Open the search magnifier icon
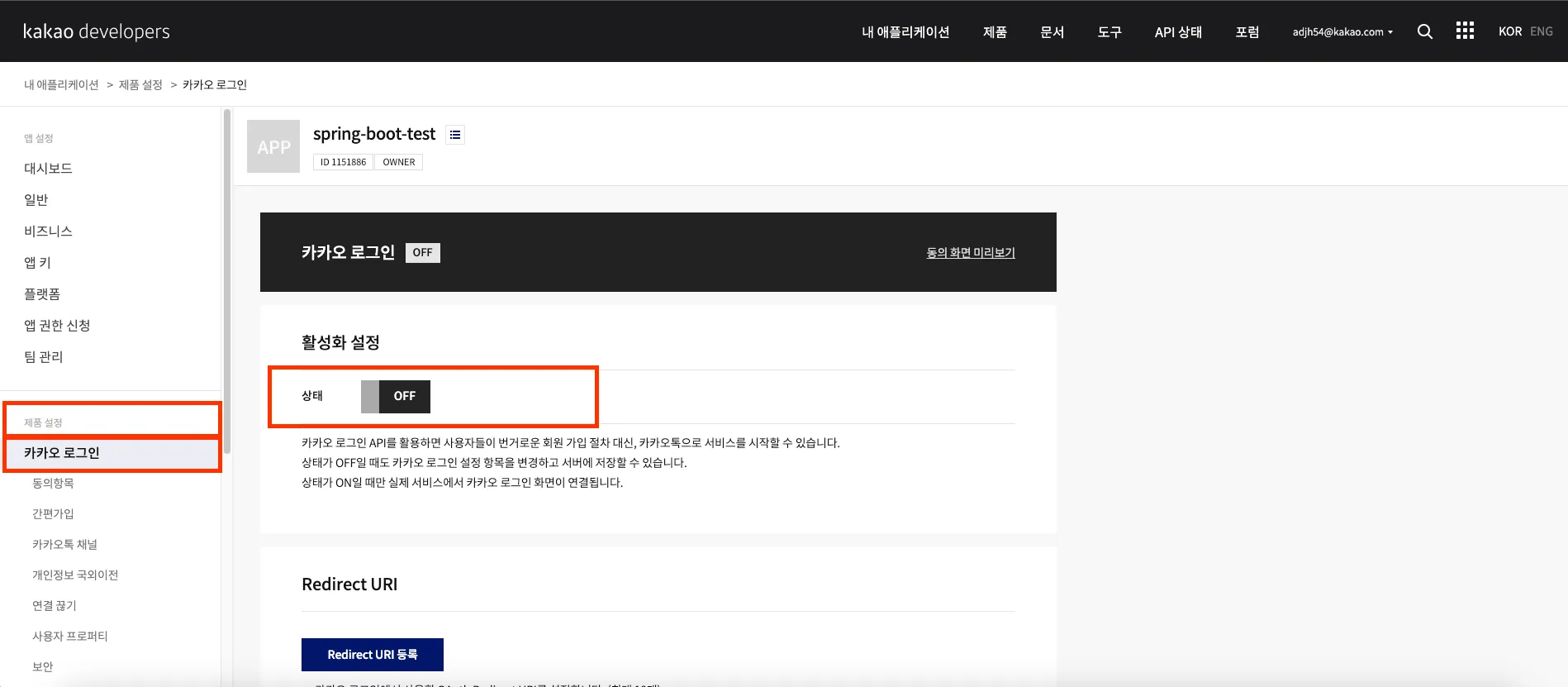The width and height of the screenshot is (1568, 687). tap(1425, 31)
